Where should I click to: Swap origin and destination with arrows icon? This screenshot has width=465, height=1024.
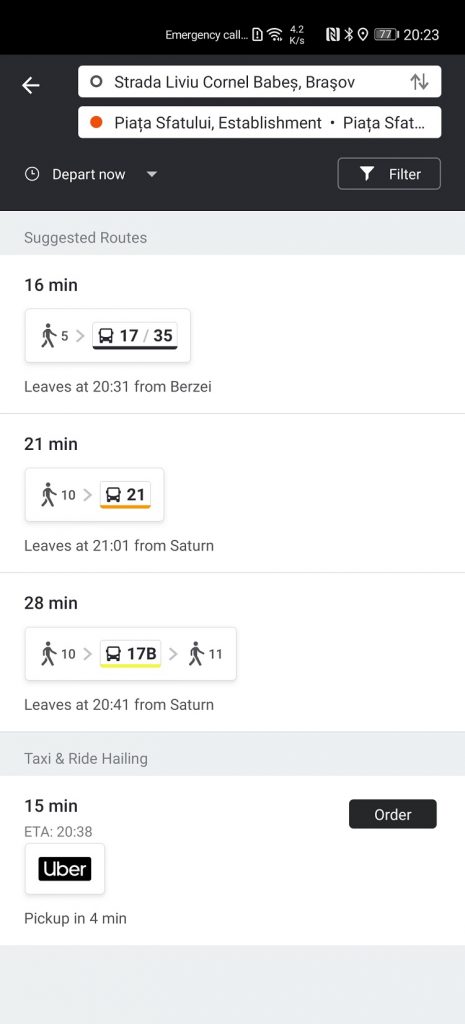coord(419,82)
